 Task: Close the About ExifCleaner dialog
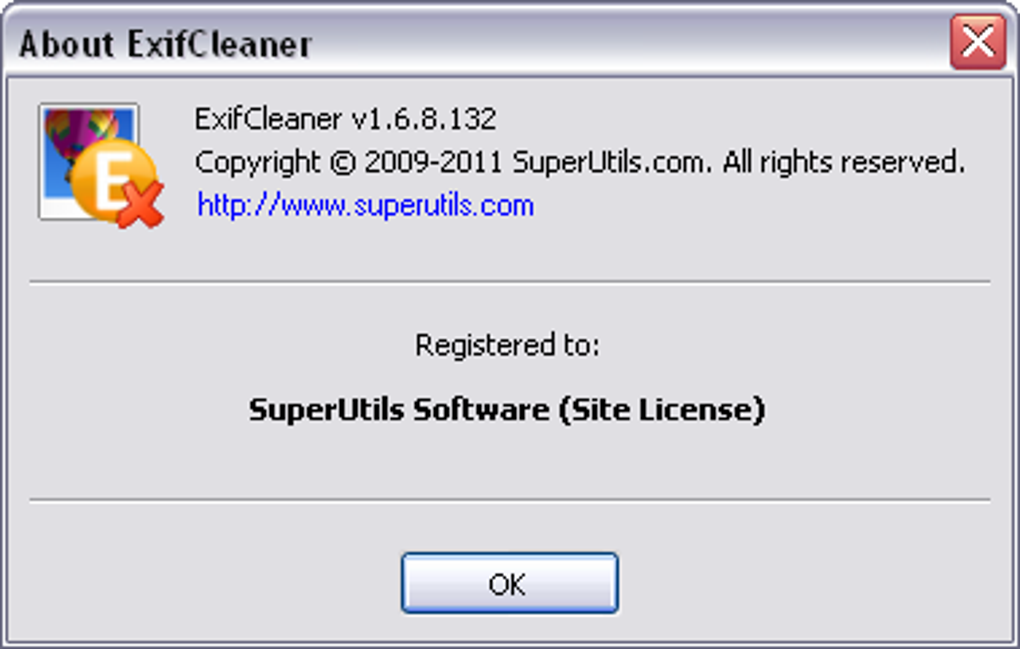[978, 42]
